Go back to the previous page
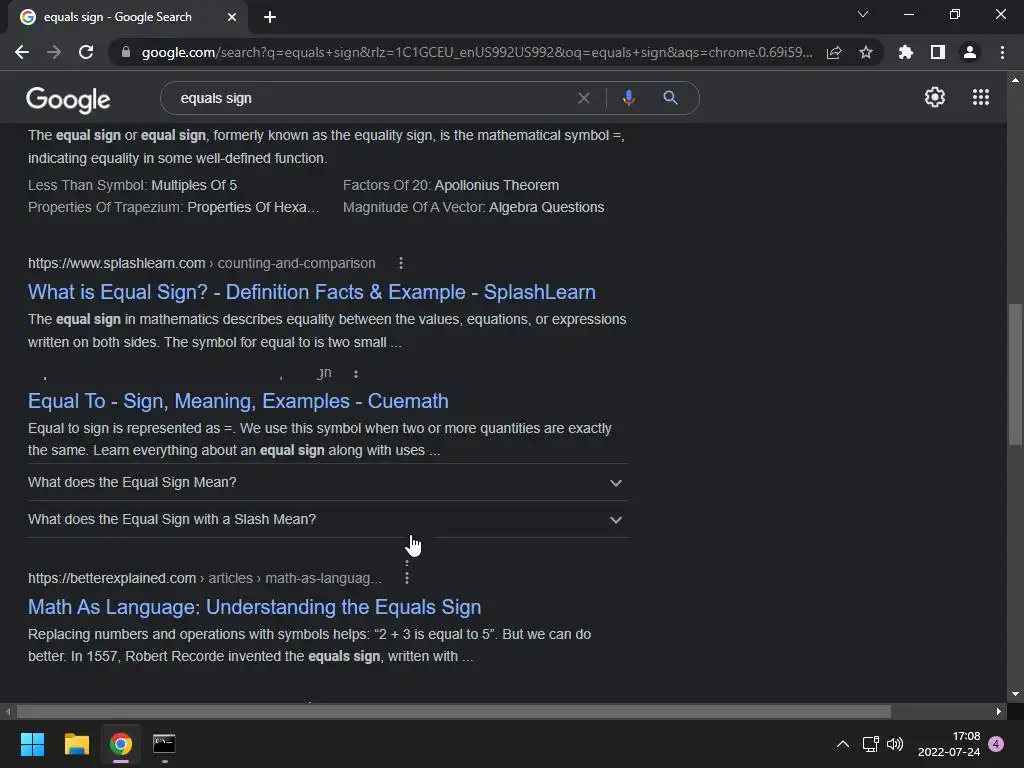 [x=22, y=52]
